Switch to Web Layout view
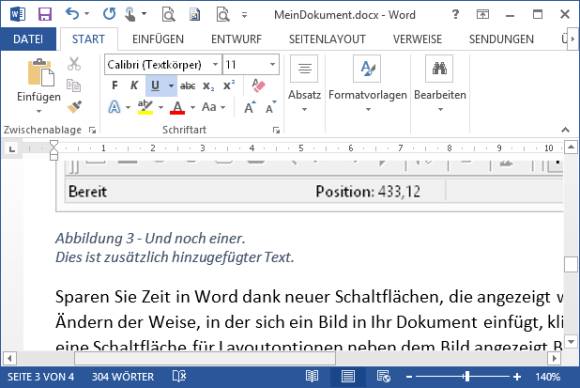Viewport: 580px width, 388px height. click(x=383, y=377)
